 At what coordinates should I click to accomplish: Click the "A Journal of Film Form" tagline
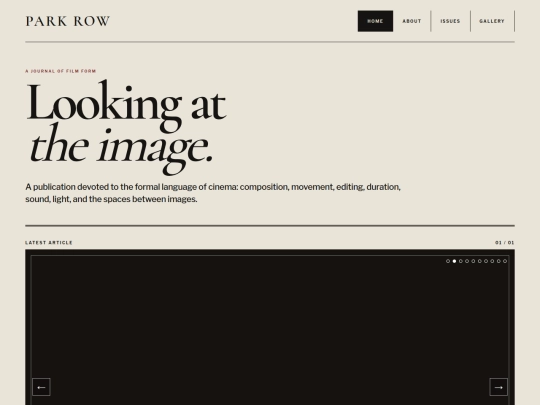tap(61, 71)
